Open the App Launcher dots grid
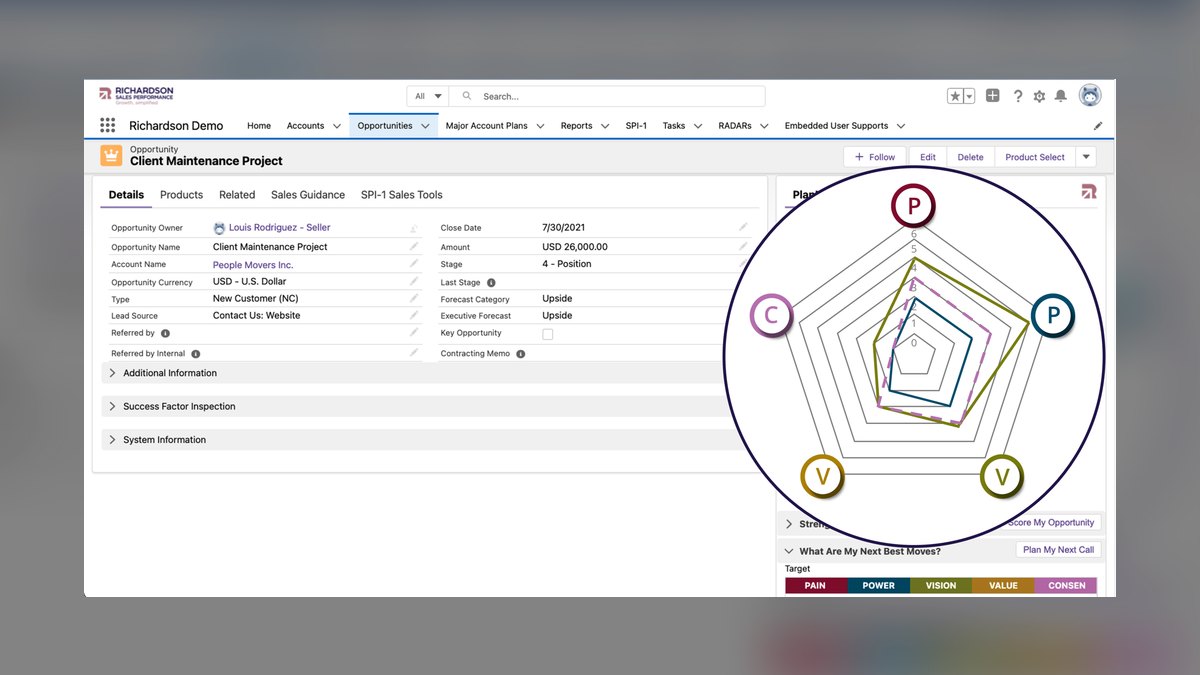Image resolution: width=1200 pixels, height=675 pixels. pos(107,126)
